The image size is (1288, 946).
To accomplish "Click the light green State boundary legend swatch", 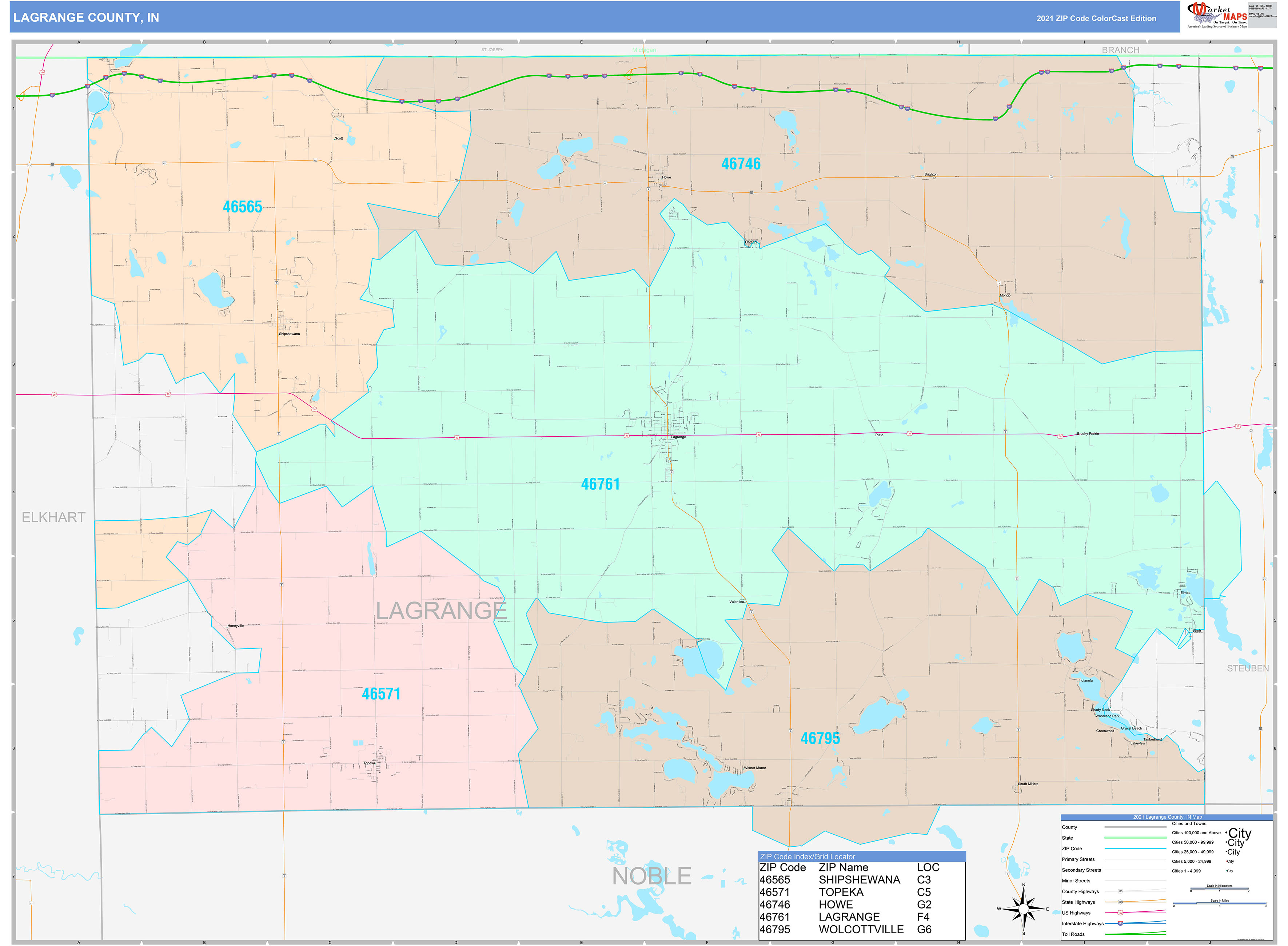I will (x=1135, y=838).
